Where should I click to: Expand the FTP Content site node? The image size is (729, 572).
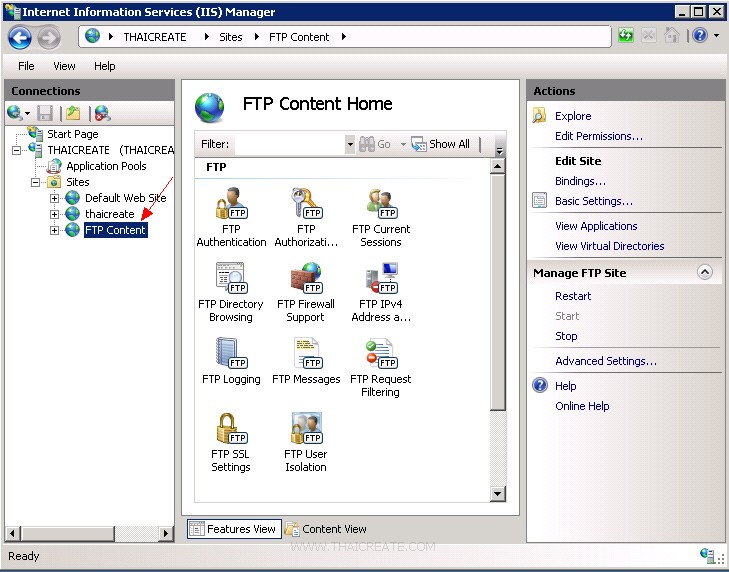click(54, 230)
